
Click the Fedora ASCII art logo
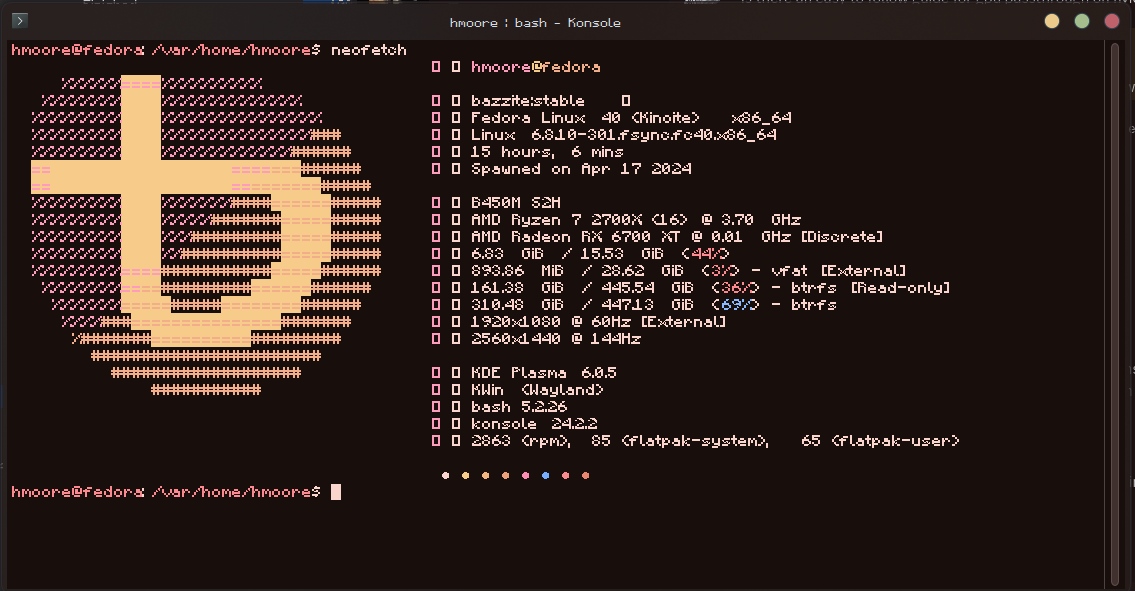pos(206,236)
